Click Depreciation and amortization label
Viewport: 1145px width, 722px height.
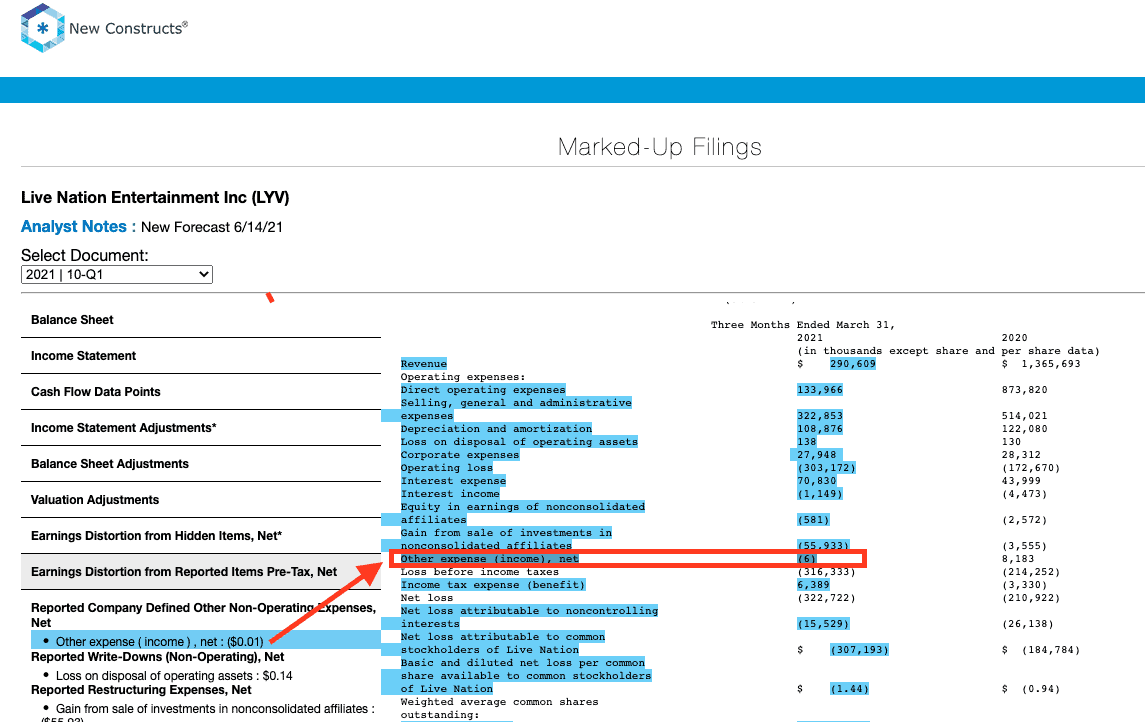tap(496, 429)
